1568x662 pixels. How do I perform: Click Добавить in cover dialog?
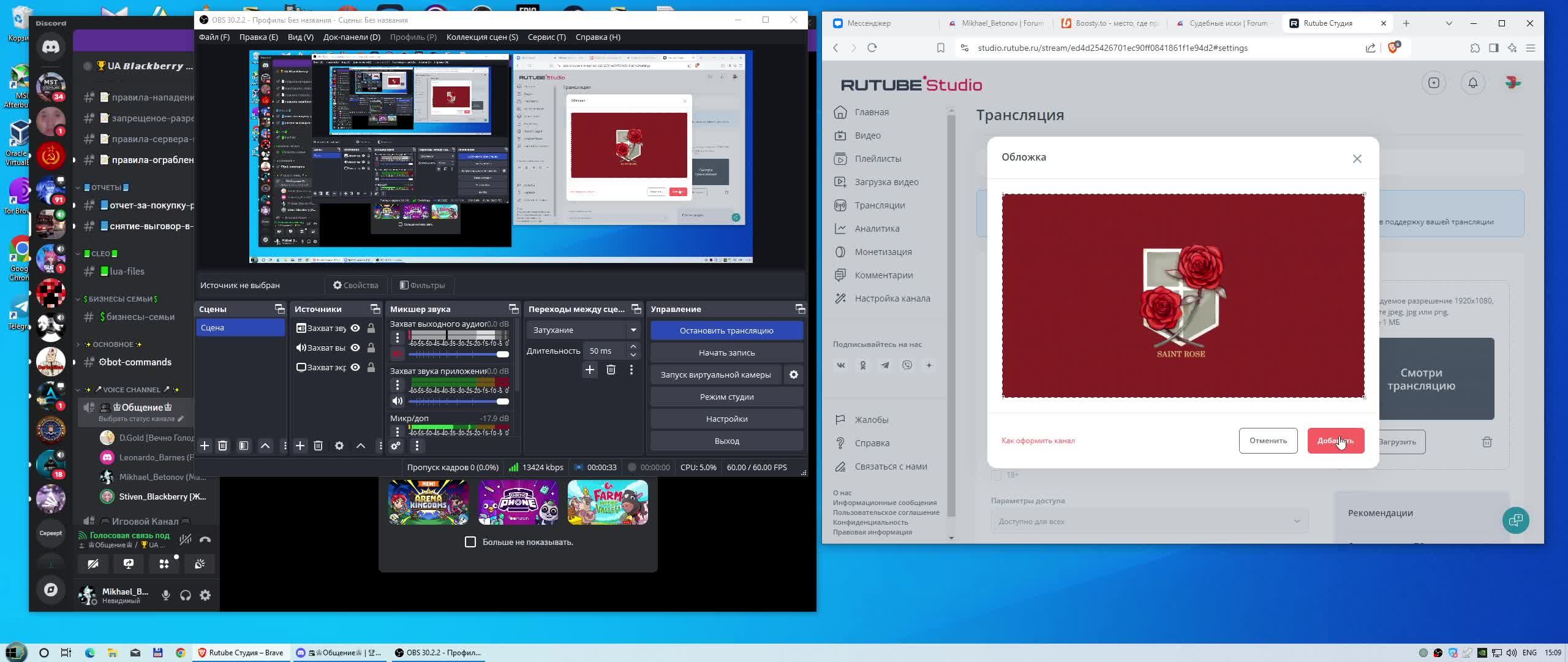1336,441
